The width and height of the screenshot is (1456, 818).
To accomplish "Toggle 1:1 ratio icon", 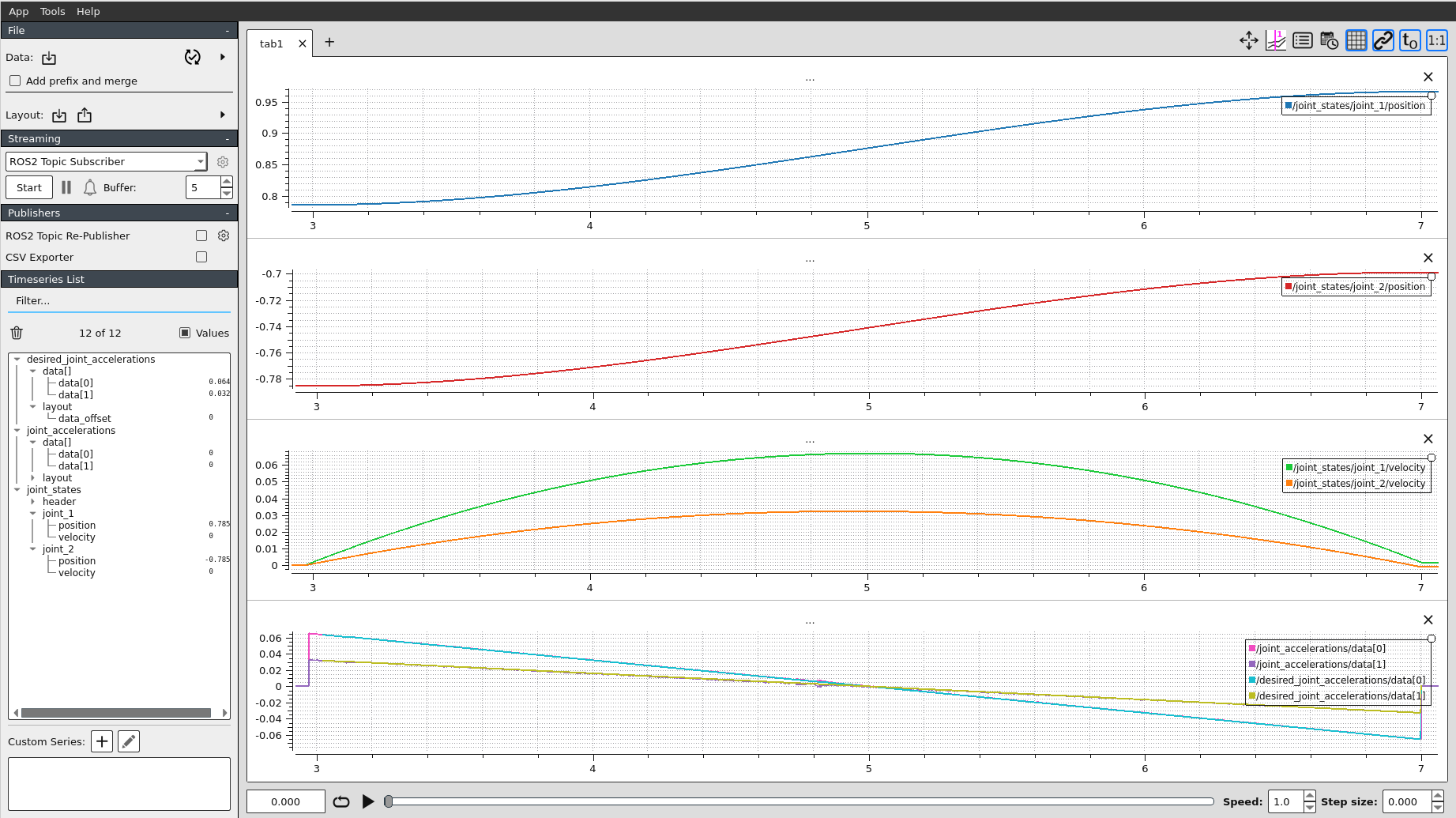I will point(1437,40).
